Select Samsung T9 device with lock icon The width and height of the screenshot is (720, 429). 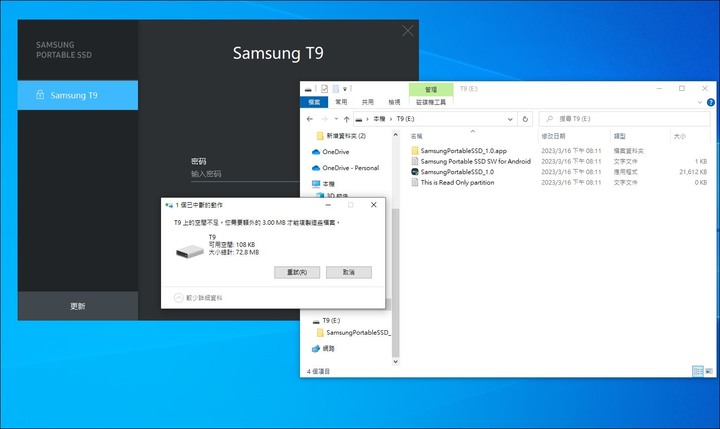[x=78, y=95]
